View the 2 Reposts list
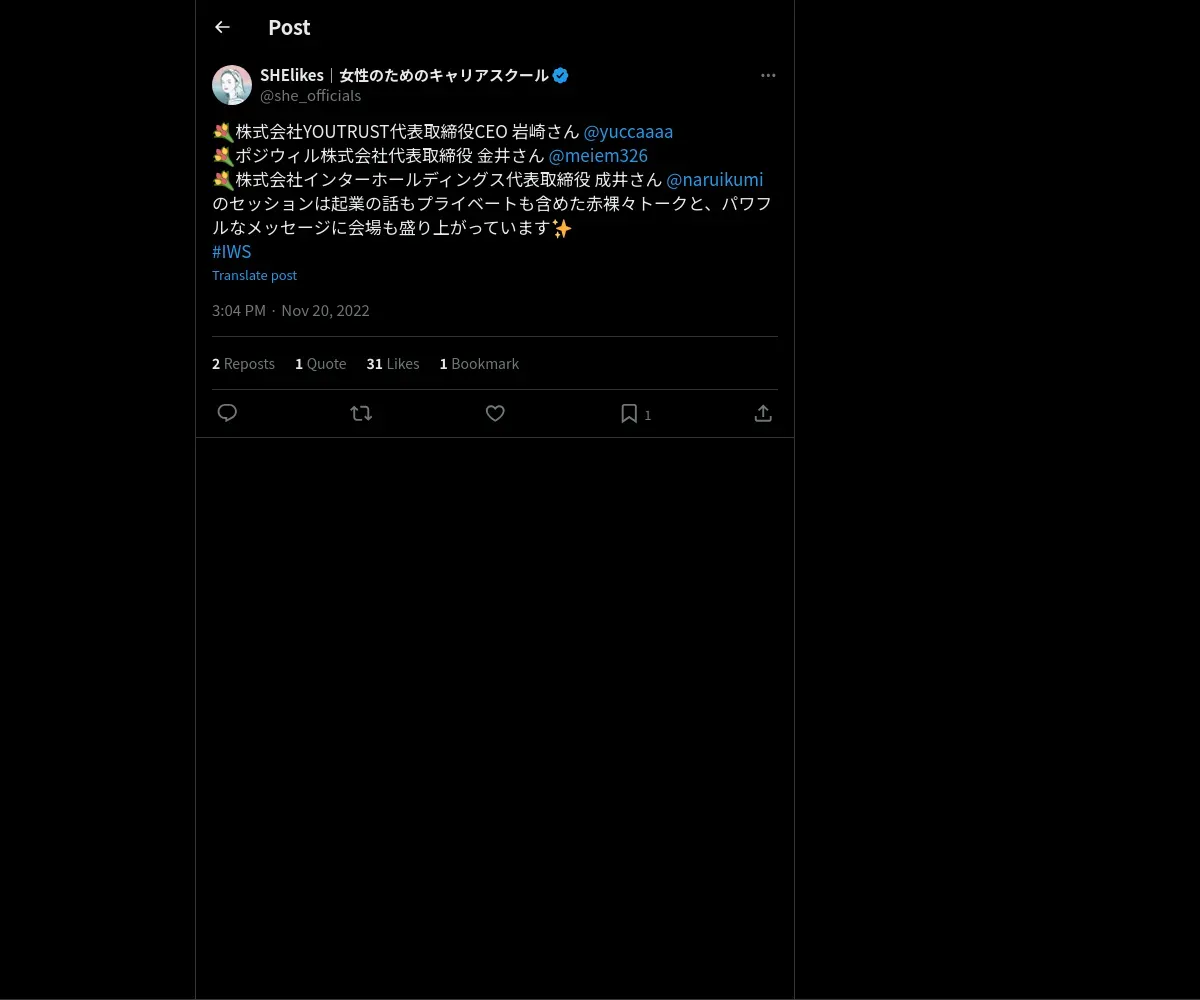The image size is (1200, 1000). [x=243, y=363]
